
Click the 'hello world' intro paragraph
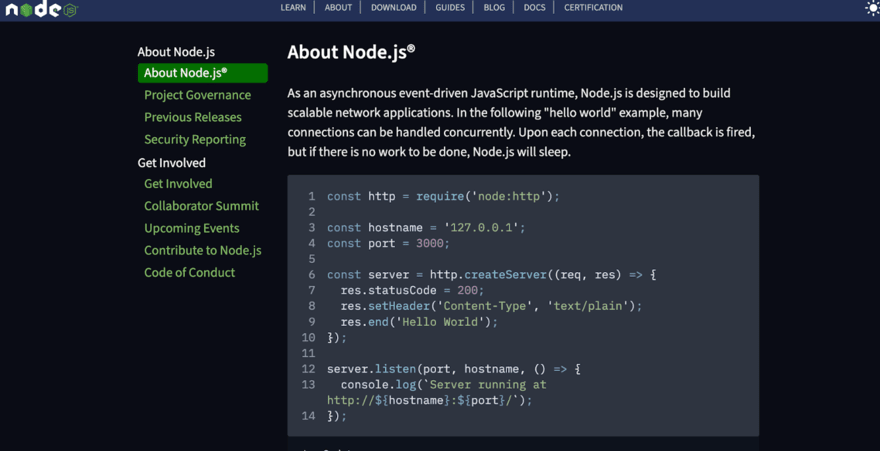[x=521, y=122]
